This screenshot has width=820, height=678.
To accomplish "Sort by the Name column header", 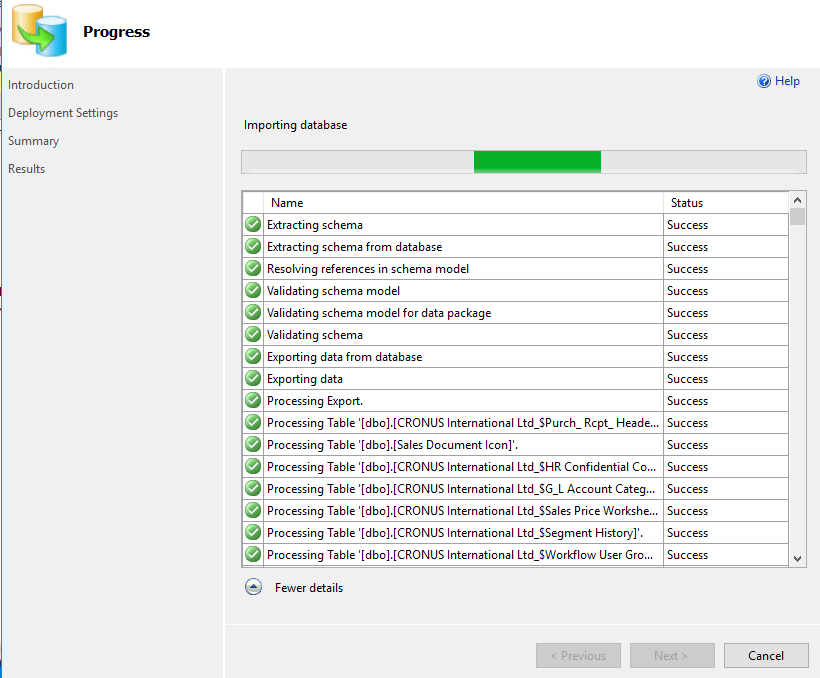I will click(x=287, y=203).
